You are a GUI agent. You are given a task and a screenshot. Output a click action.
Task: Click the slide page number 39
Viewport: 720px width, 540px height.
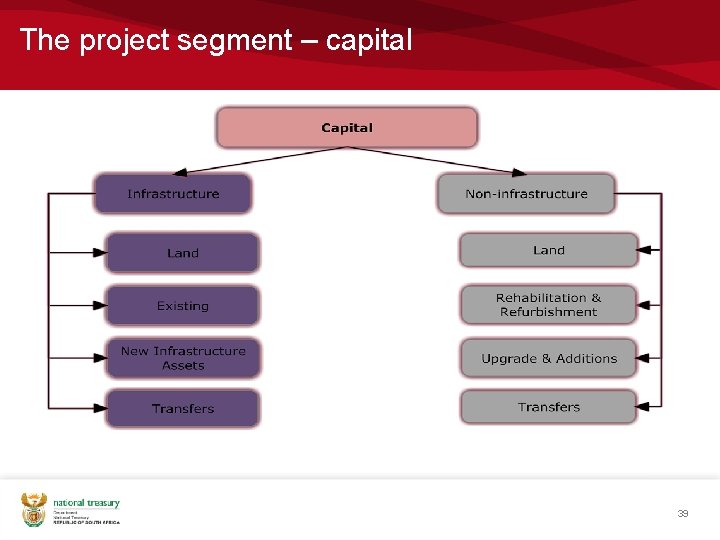coord(683,513)
